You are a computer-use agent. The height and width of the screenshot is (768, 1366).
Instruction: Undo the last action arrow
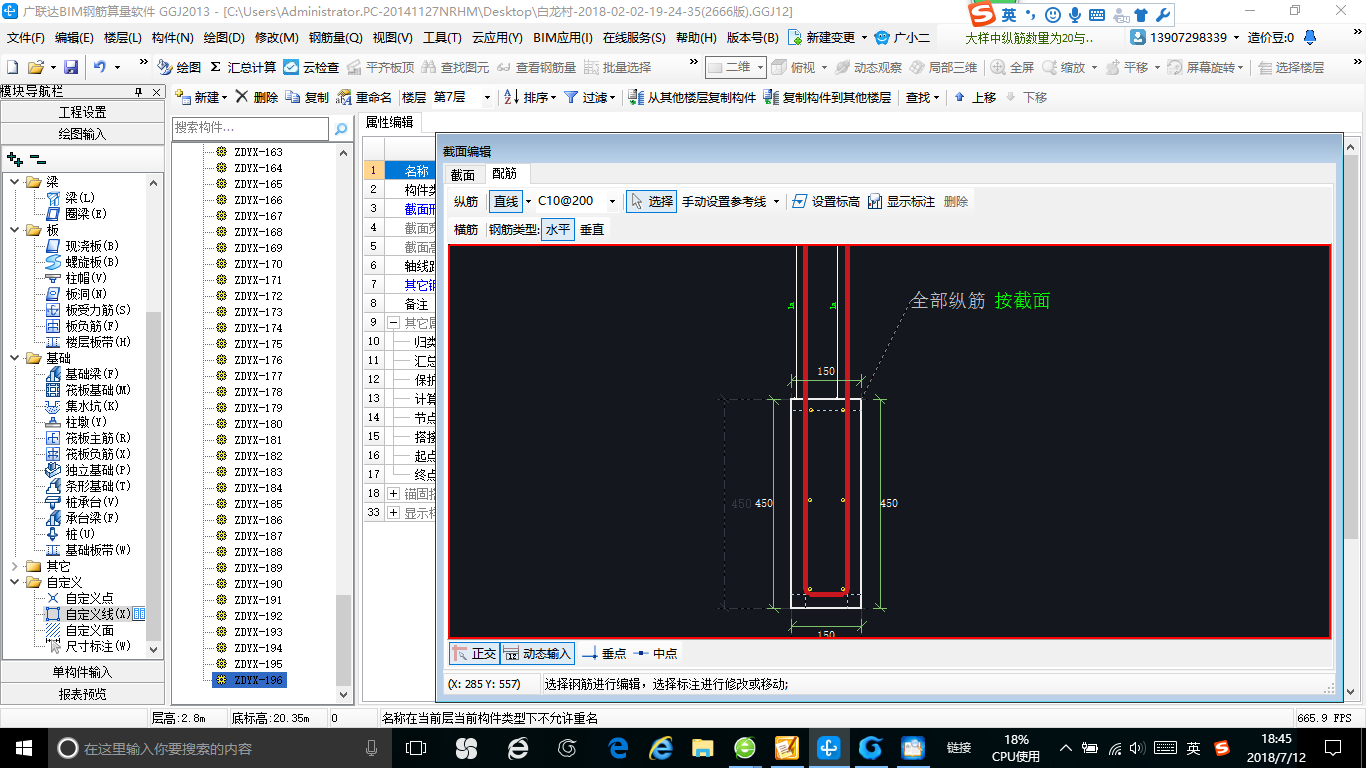pos(100,67)
